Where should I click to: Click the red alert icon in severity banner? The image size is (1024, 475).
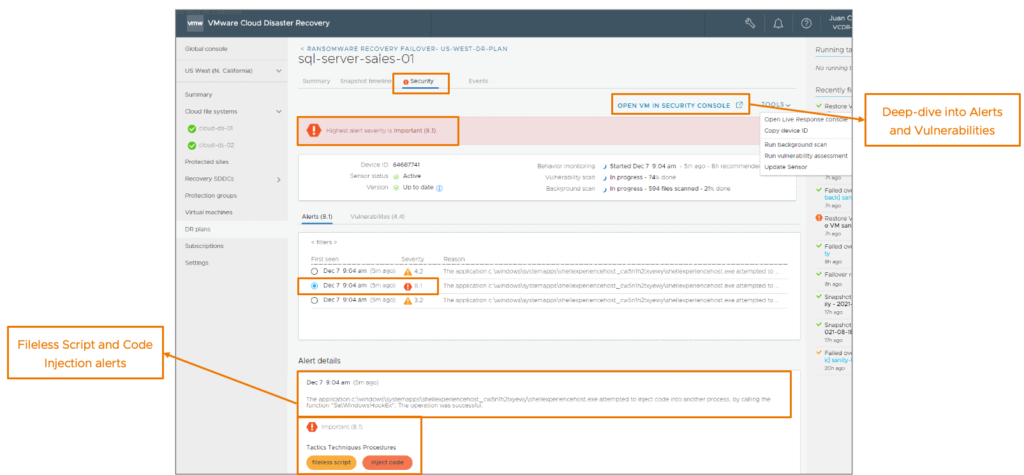[314, 130]
